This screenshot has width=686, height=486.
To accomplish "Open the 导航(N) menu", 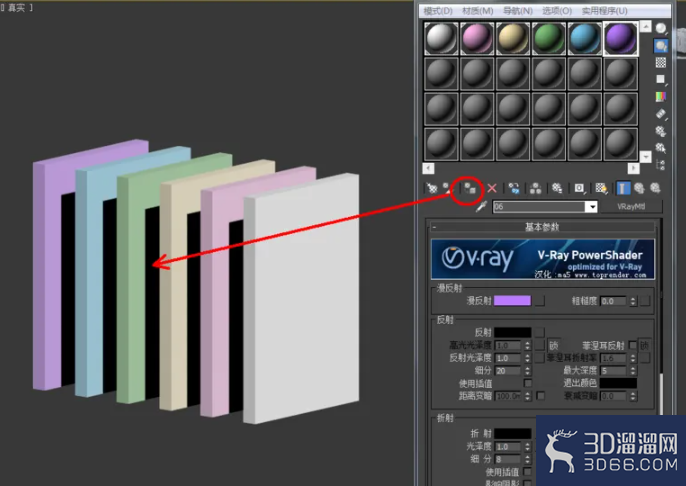I will pyautogui.click(x=518, y=11).
